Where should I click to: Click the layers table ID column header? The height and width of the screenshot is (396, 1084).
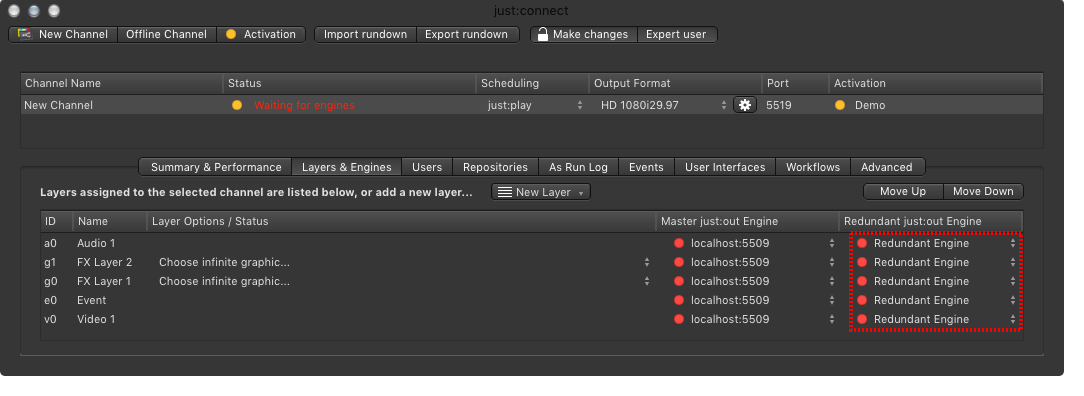click(x=57, y=221)
